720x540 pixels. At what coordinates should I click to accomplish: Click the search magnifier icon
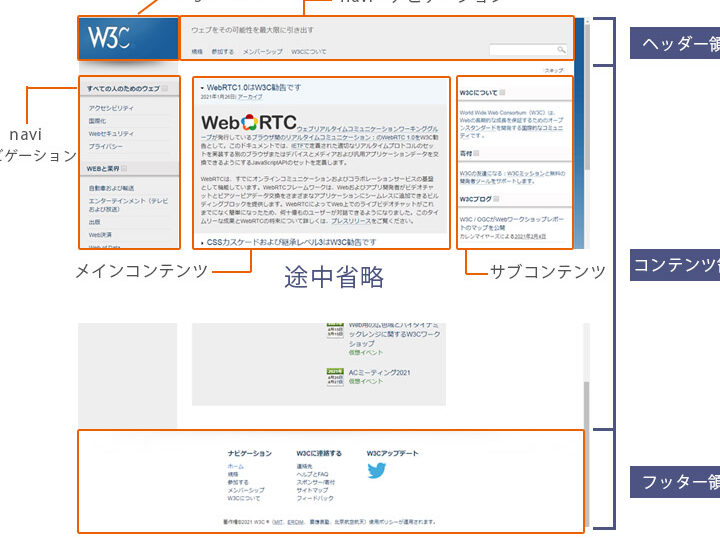(x=562, y=49)
